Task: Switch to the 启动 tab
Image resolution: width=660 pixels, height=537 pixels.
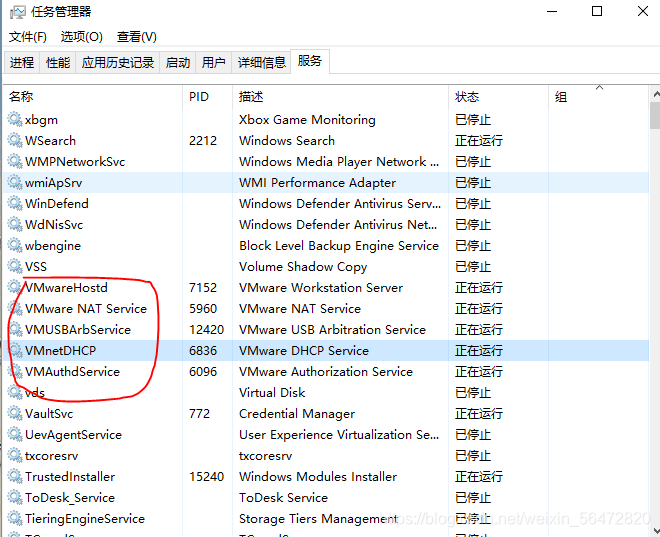Action: pos(178,63)
